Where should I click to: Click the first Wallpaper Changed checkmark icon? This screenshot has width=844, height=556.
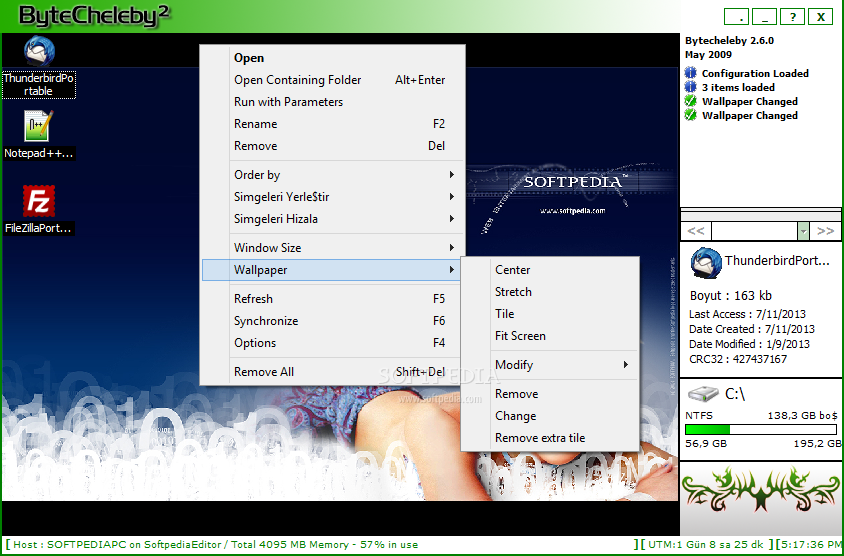(691, 101)
